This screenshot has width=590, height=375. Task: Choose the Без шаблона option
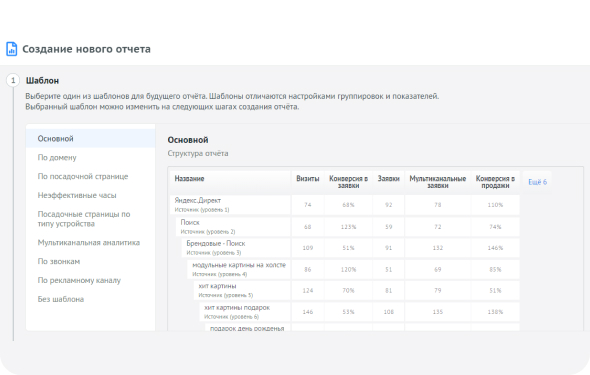(x=91, y=299)
